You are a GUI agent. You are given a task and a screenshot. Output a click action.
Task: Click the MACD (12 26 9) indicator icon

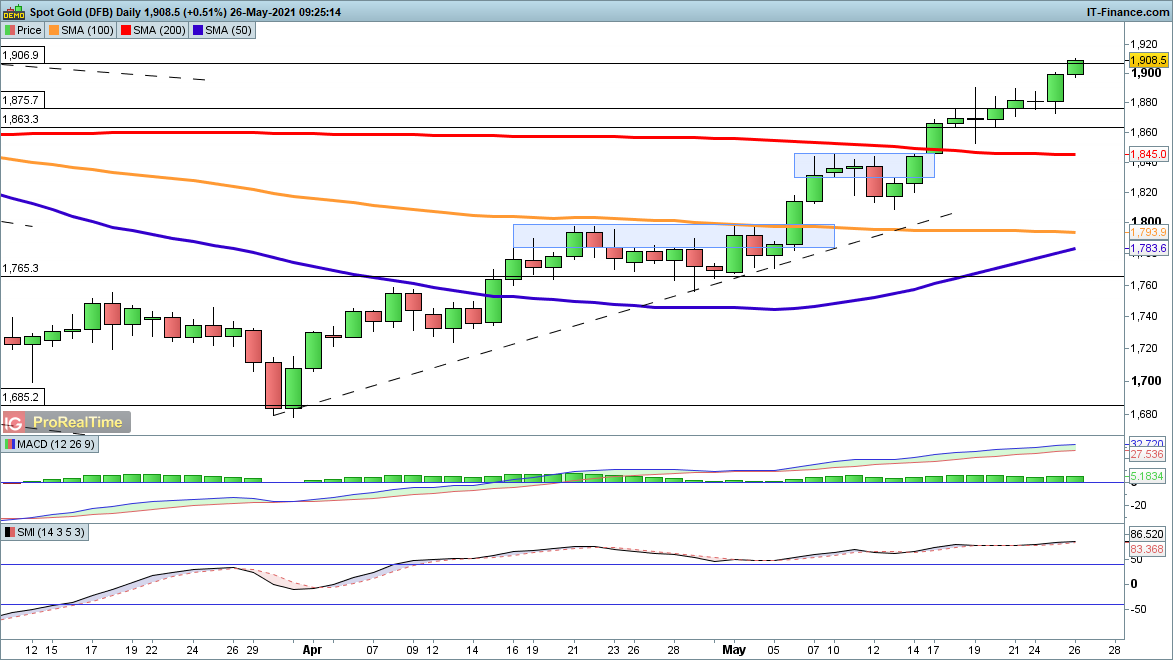[x=10, y=444]
